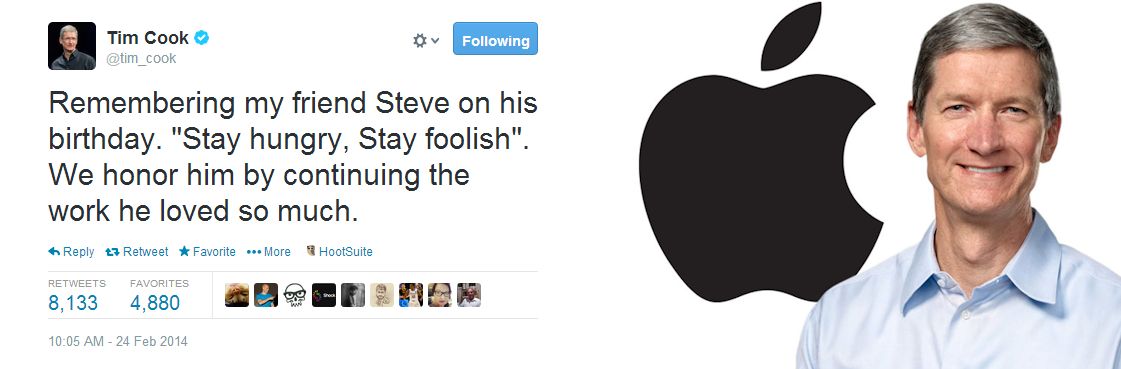The image size is (1121, 369).
Task: Click Tim Cook's profile picture thumbnail
Action: click(72, 46)
